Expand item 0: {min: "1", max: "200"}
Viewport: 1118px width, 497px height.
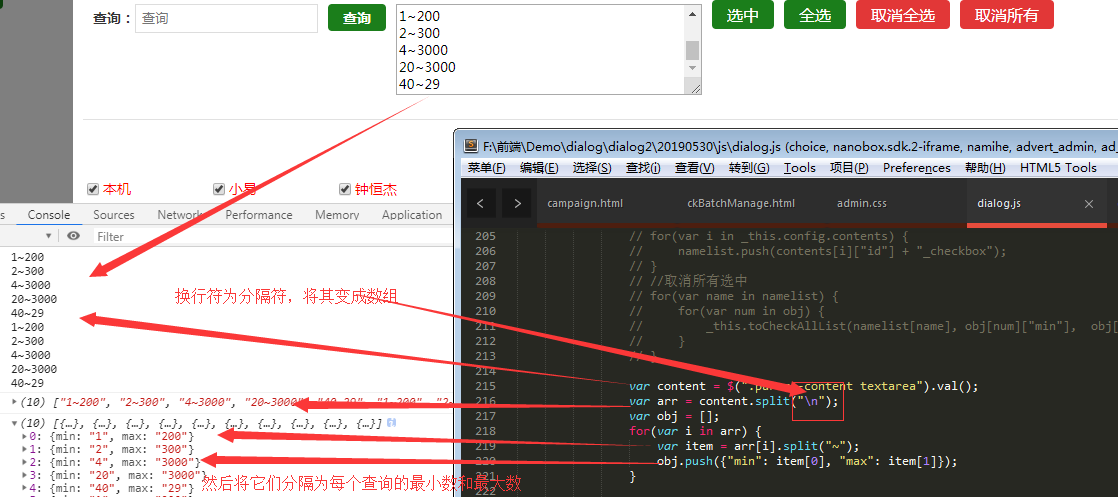pos(26,436)
